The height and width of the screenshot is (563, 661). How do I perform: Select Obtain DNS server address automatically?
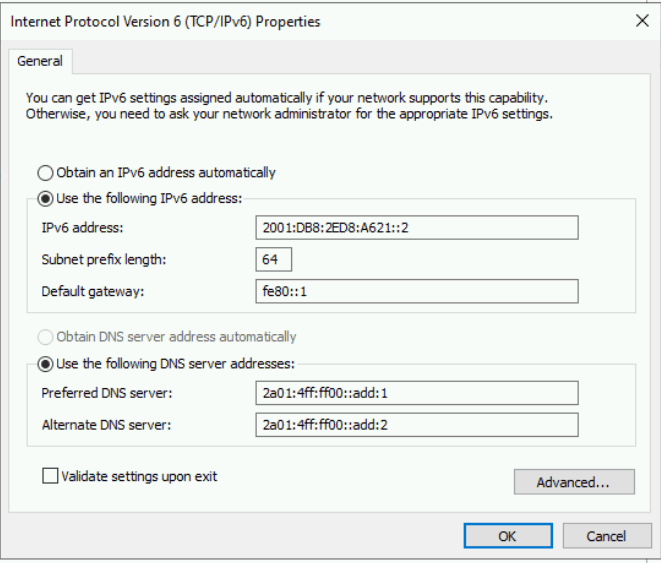46,337
